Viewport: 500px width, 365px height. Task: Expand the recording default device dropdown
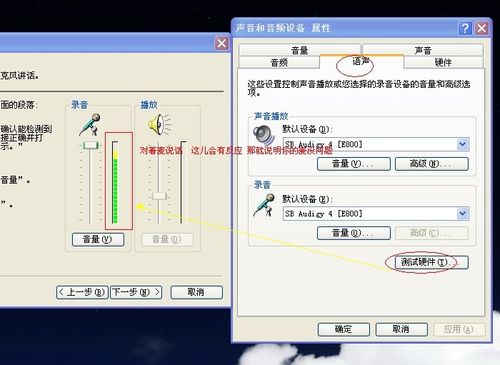[x=462, y=214]
